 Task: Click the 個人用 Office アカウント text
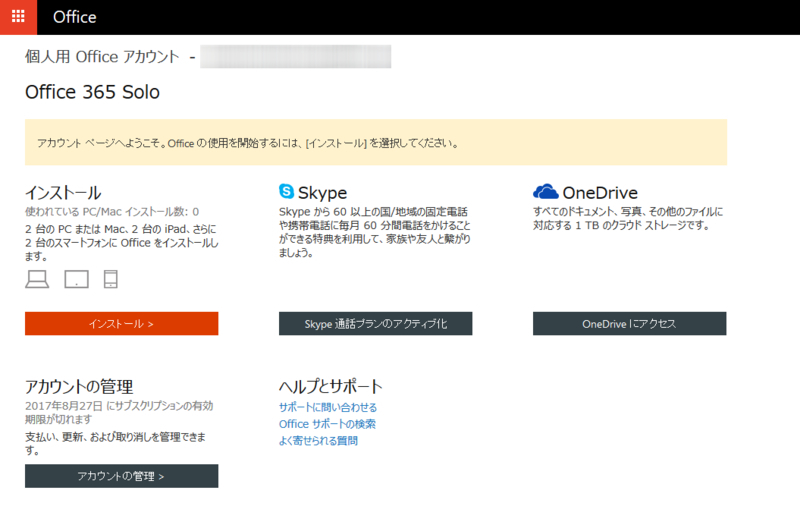(x=102, y=57)
